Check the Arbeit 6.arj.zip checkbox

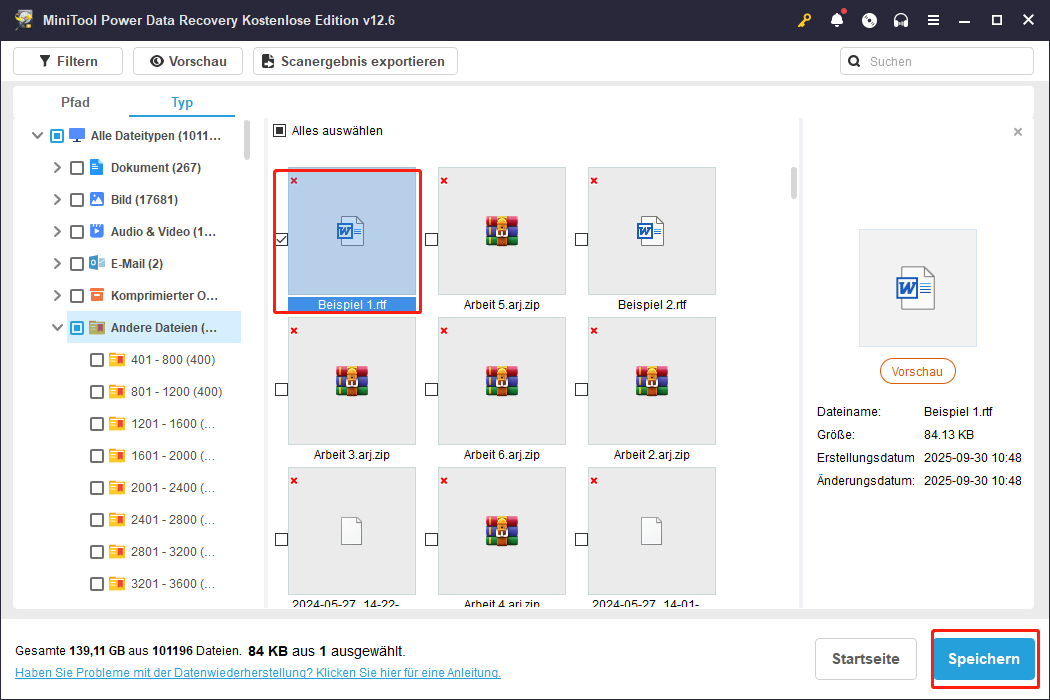(431, 389)
